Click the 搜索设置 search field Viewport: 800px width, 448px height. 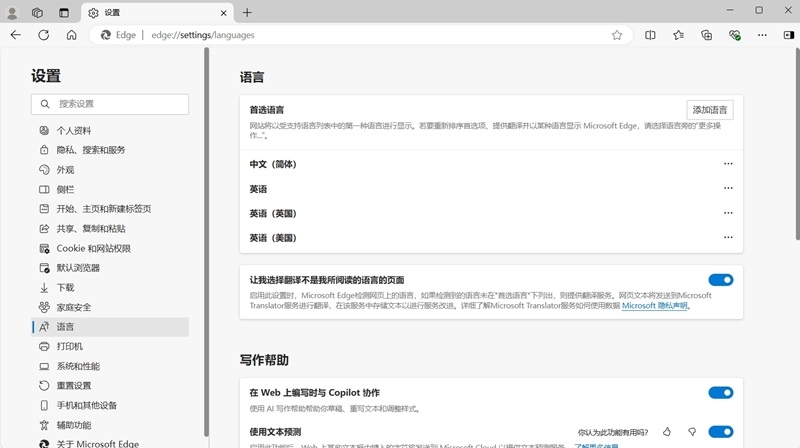[110, 104]
